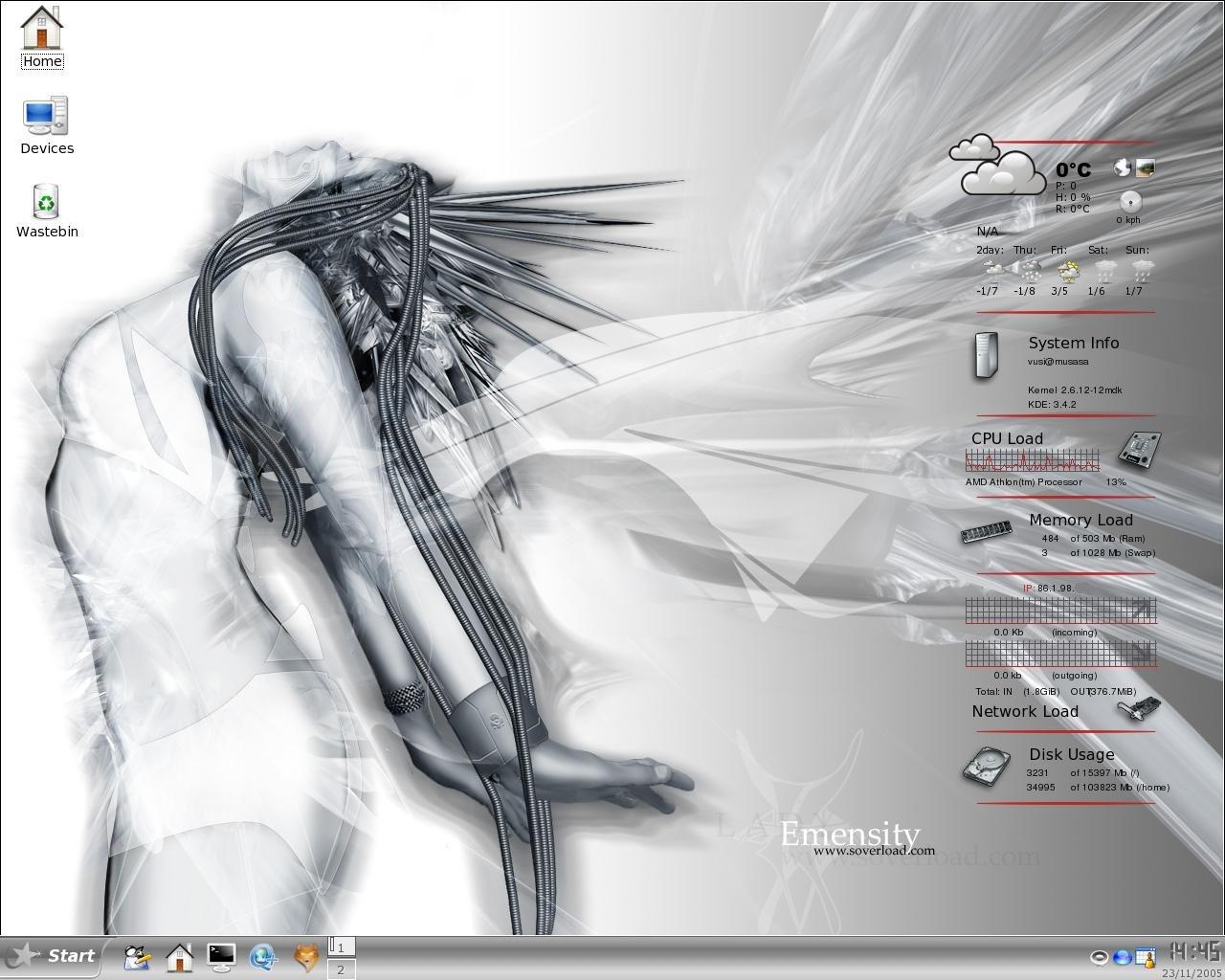Click the network card icon
Image resolution: width=1225 pixels, height=980 pixels.
[x=1139, y=709]
